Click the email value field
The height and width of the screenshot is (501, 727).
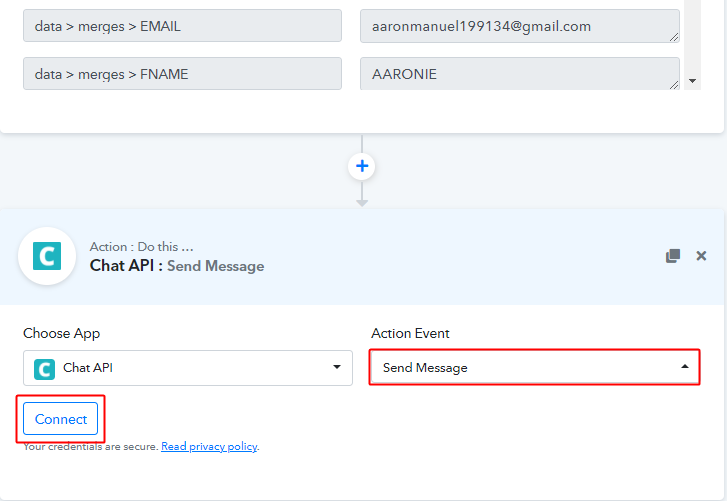(x=520, y=26)
